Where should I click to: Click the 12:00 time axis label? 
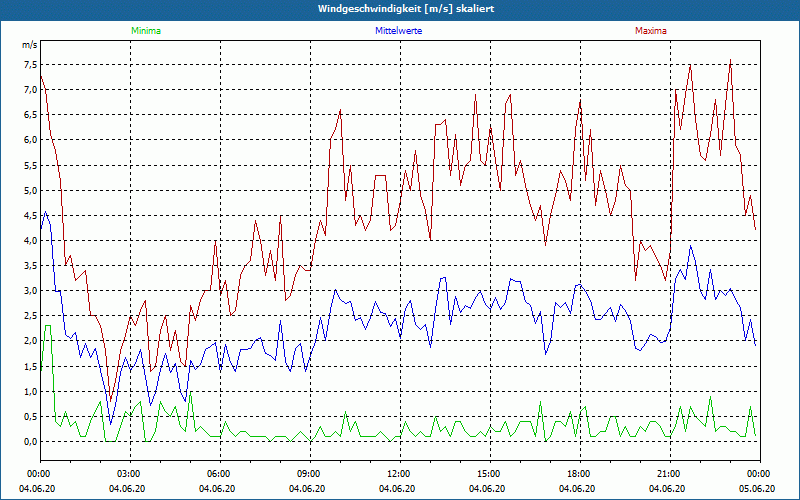[x=399, y=474]
